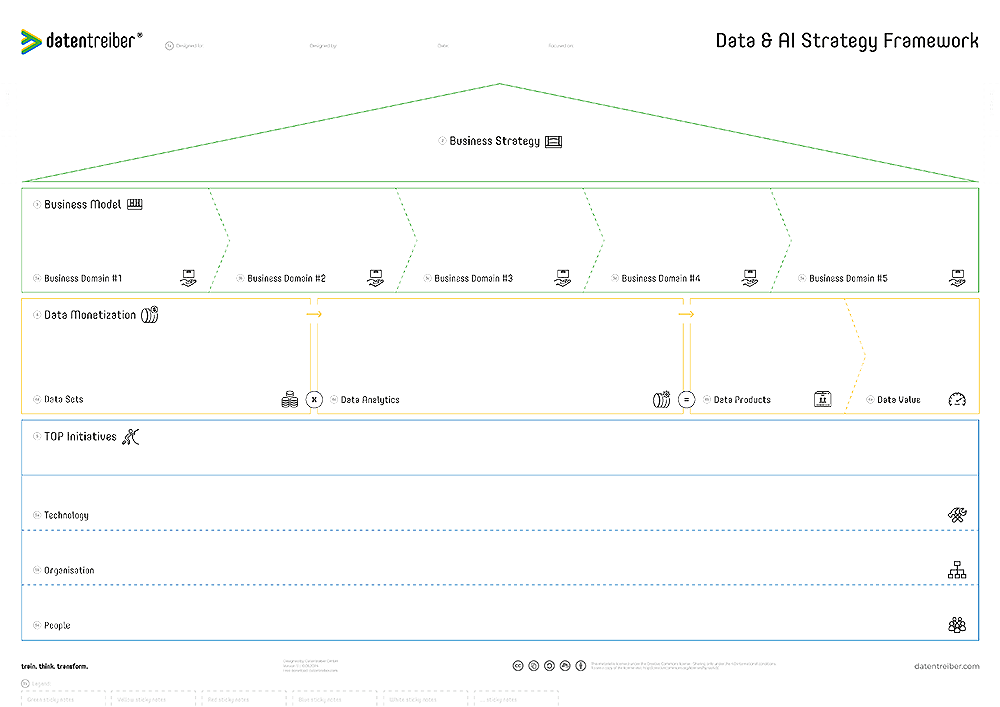Click the Technology row label
The width and height of the screenshot is (1000, 707).
[66, 515]
